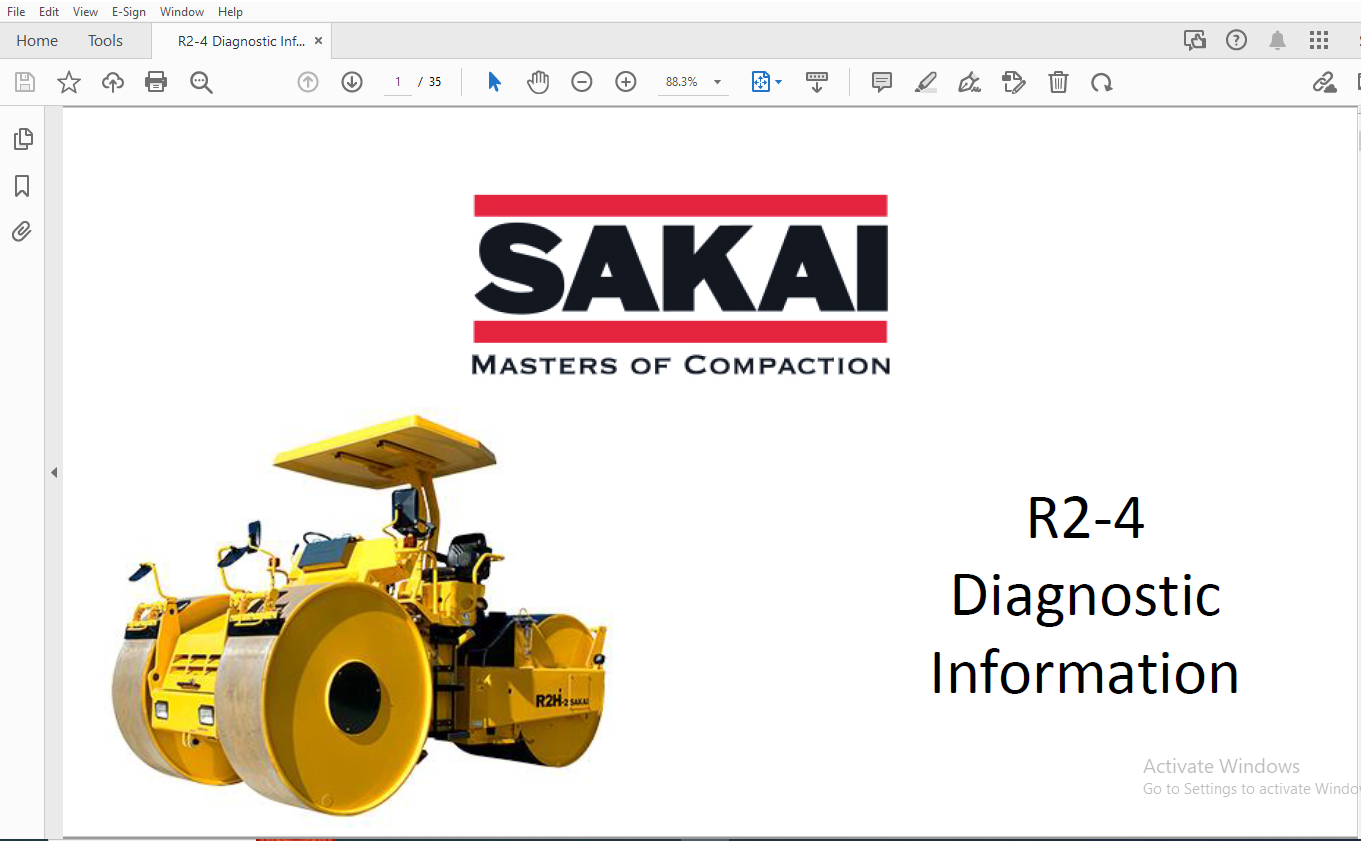
Task: Open the Attachments paperclip panel
Action: pos(22,232)
